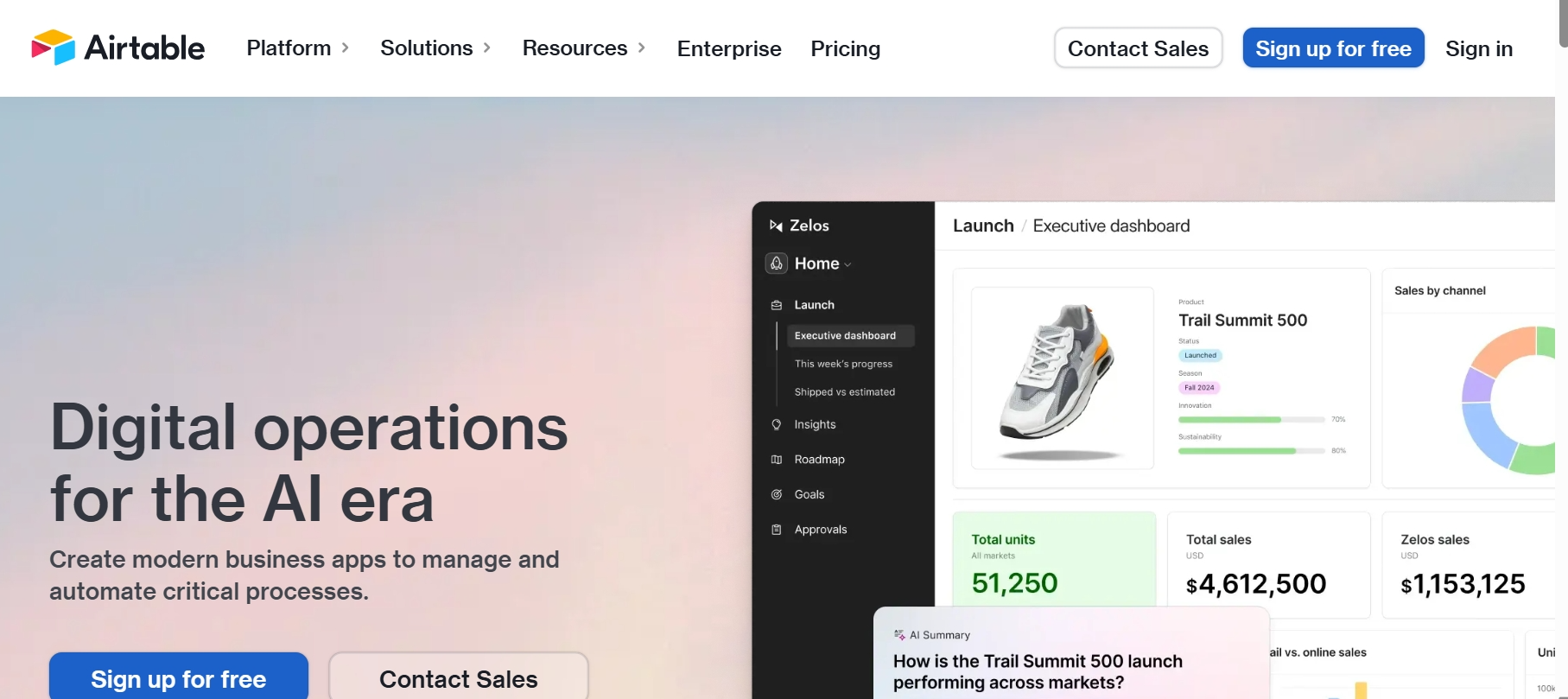Image resolution: width=1568 pixels, height=699 pixels.
Task: Click the Approvals clipboard icon
Action: [x=777, y=530]
